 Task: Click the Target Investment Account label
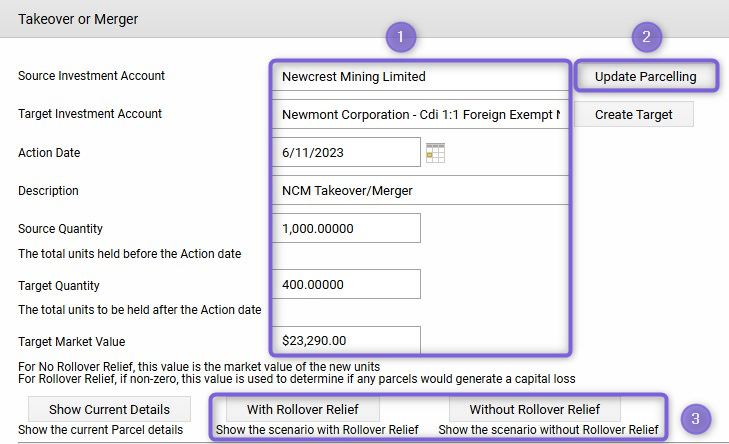click(x=90, y=114)
